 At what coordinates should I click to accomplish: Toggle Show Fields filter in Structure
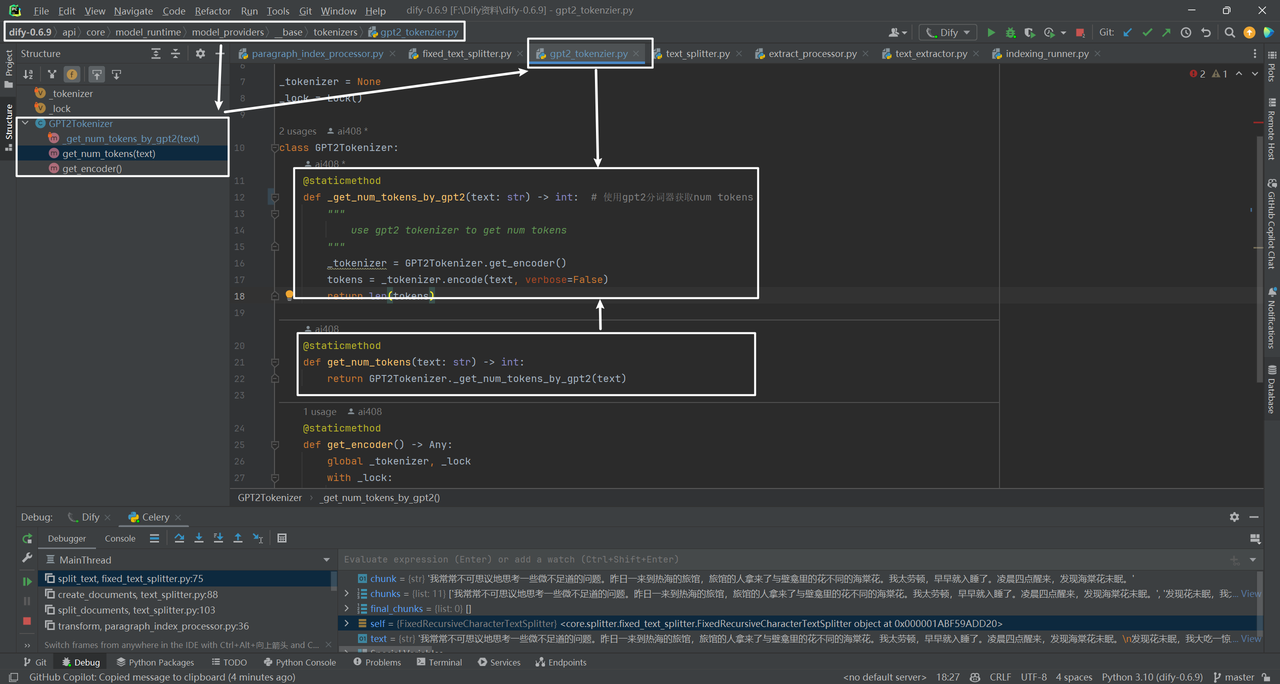tap(72, 74)
